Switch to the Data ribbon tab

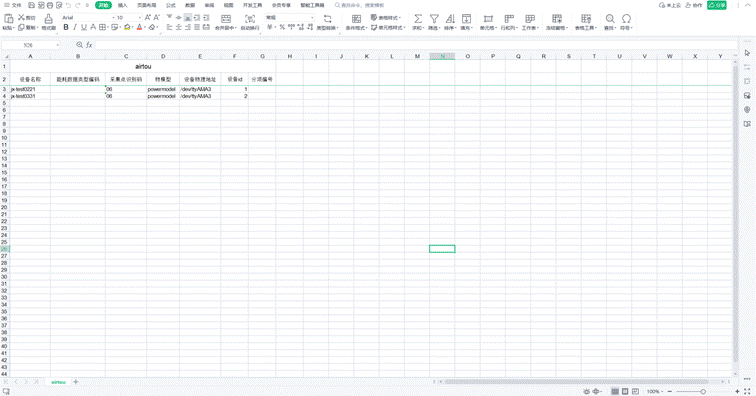190,5
